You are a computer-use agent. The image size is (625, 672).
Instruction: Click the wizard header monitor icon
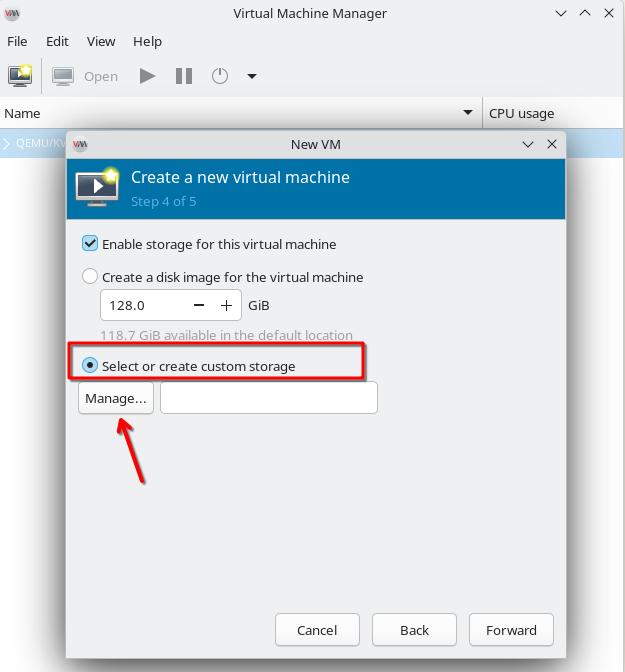coord(98,187)
